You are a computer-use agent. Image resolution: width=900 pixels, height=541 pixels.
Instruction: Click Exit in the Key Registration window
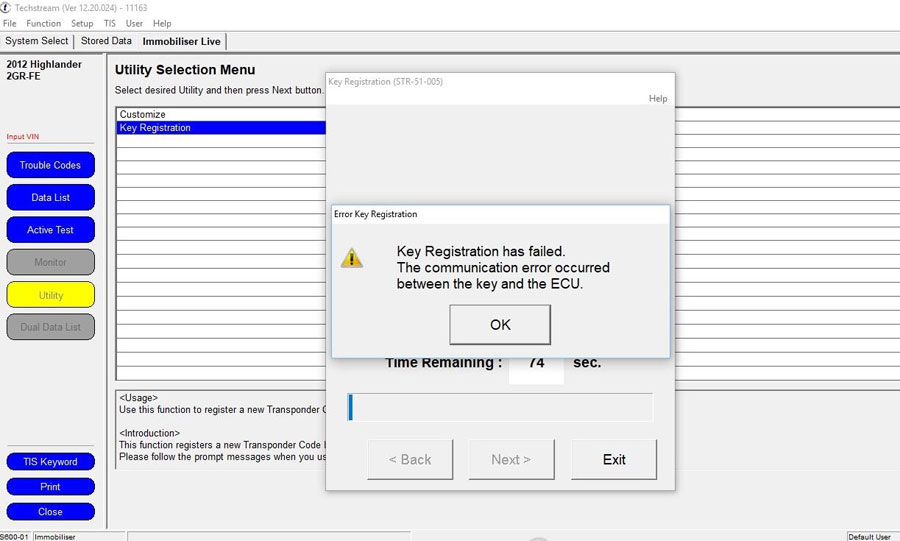tap(614, 460)
